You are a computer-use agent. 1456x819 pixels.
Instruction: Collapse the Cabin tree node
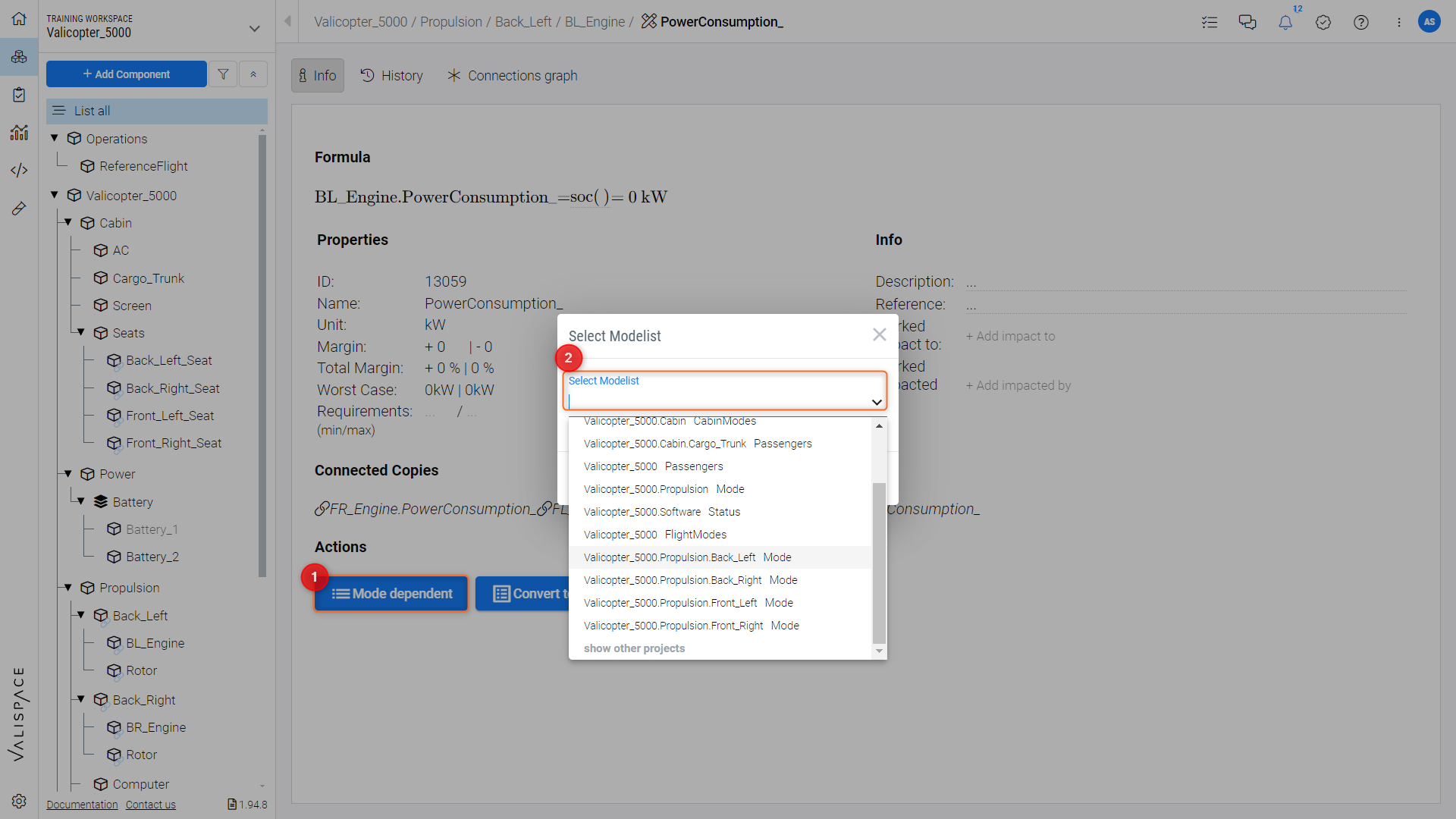coord(68,222)
